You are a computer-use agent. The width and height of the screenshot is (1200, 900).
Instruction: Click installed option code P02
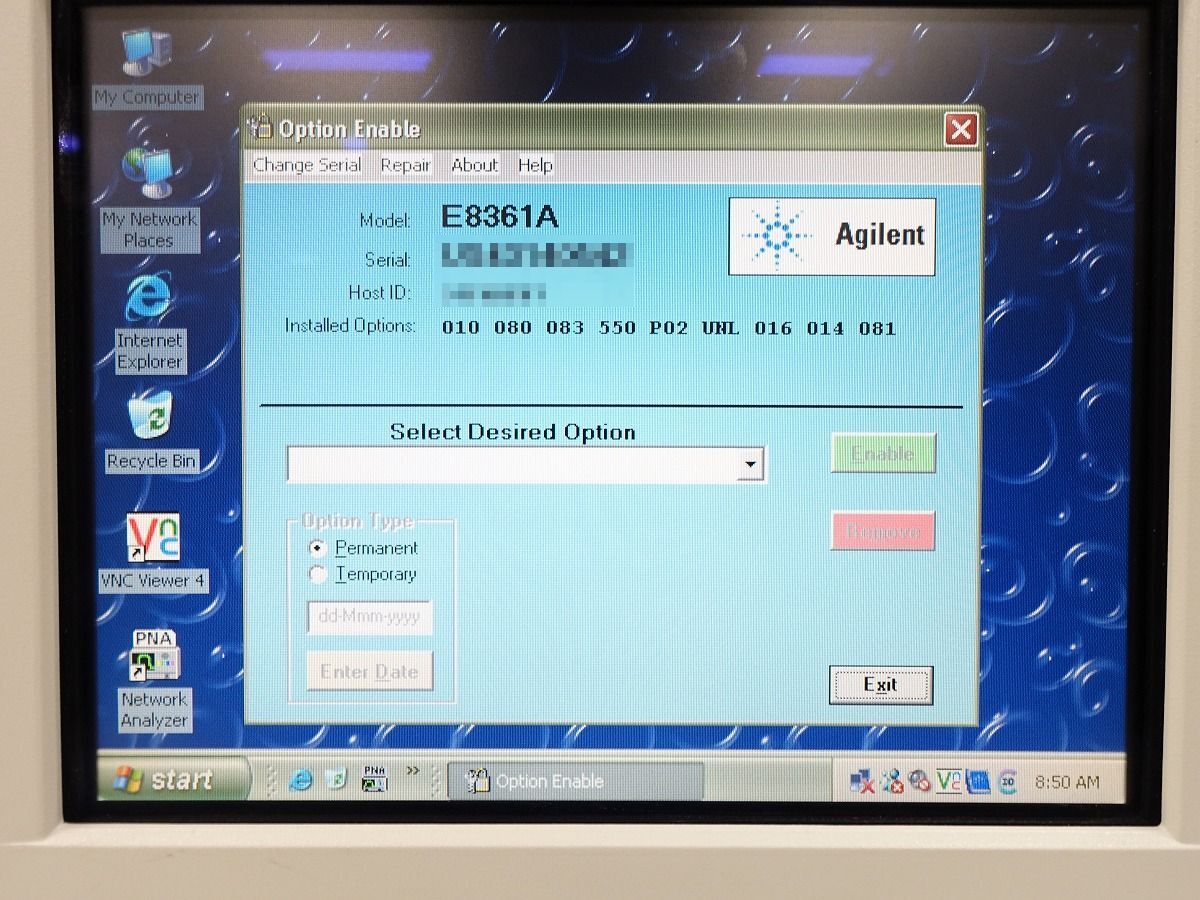669,328
